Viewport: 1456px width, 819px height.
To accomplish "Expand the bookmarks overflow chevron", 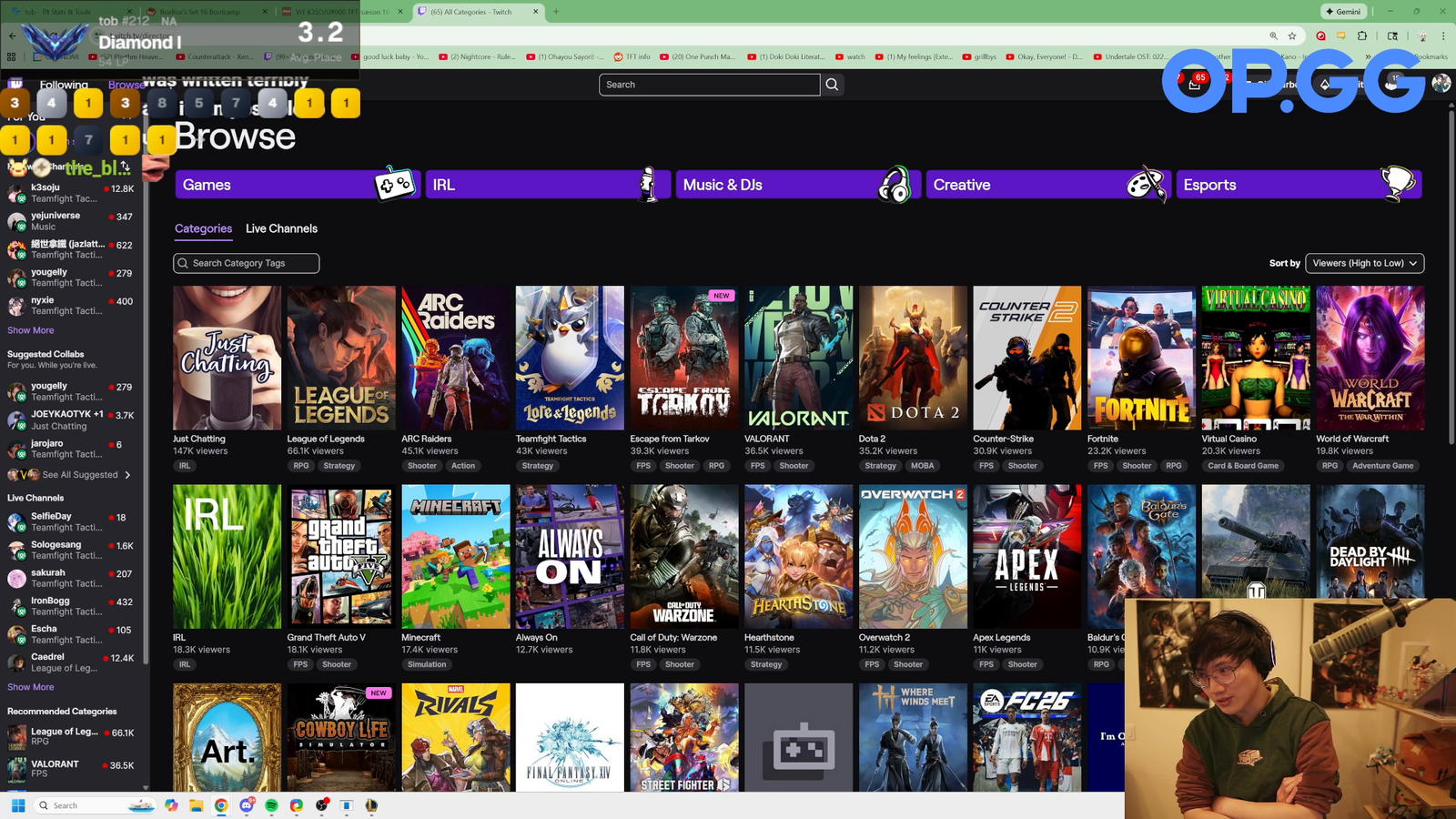I will (1368, 56).
